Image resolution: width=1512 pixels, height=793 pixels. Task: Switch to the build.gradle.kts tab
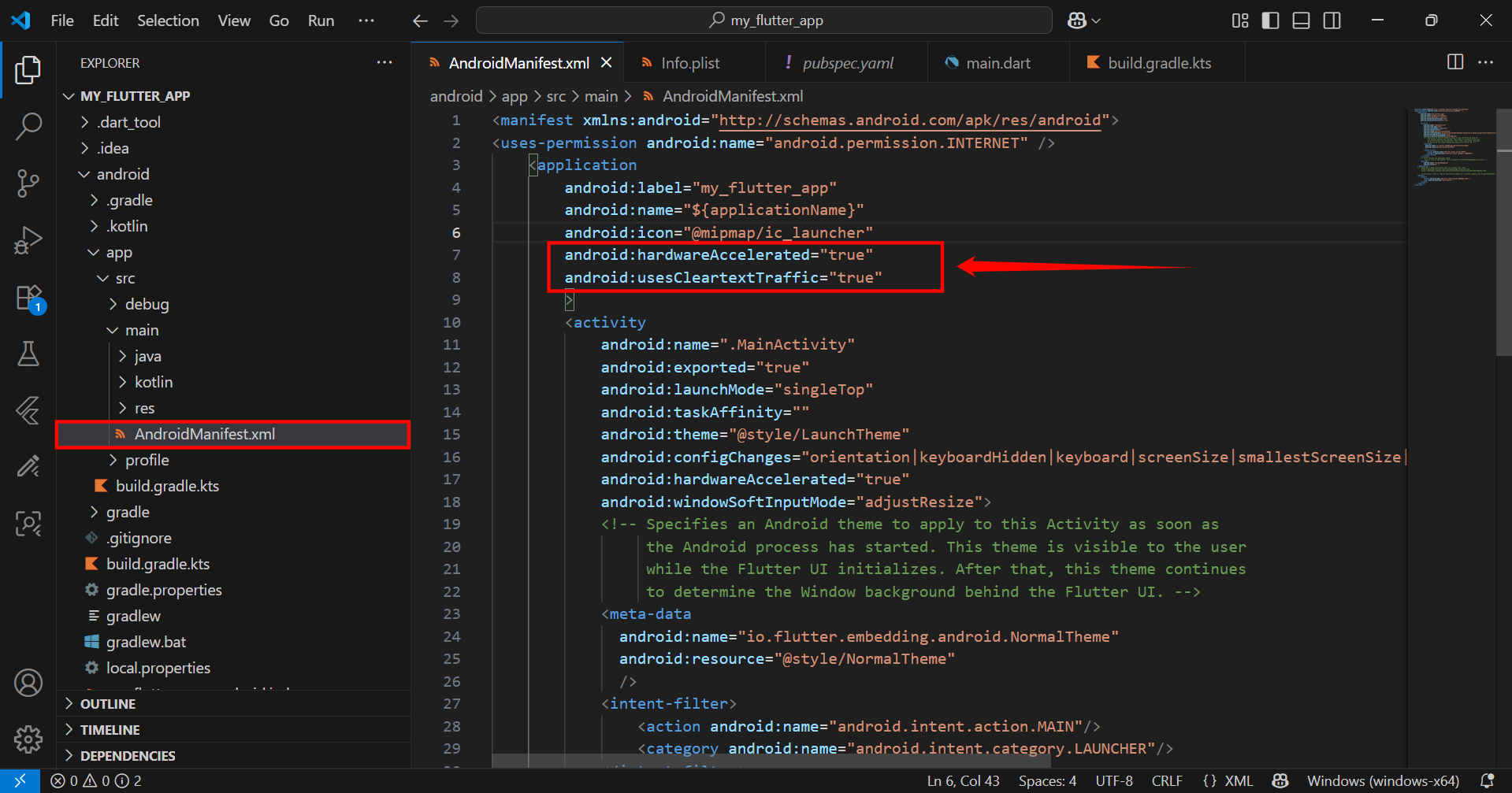[x=1157, y=62]
